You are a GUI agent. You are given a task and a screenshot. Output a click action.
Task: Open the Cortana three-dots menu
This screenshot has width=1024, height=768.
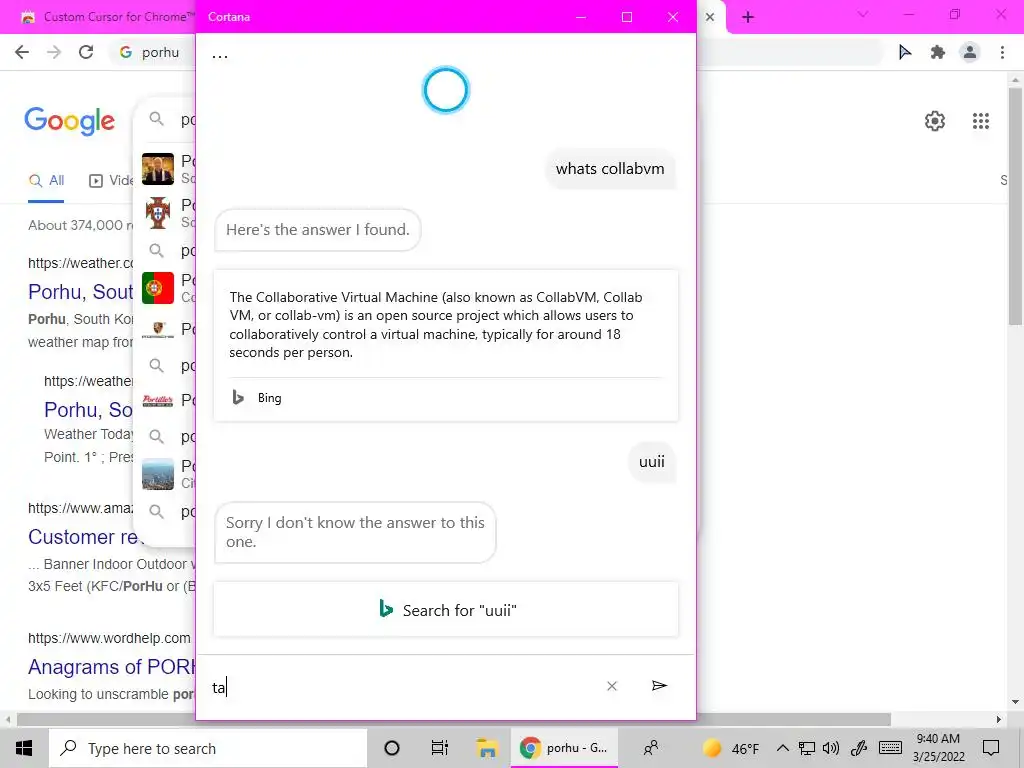tap(220, 56)
